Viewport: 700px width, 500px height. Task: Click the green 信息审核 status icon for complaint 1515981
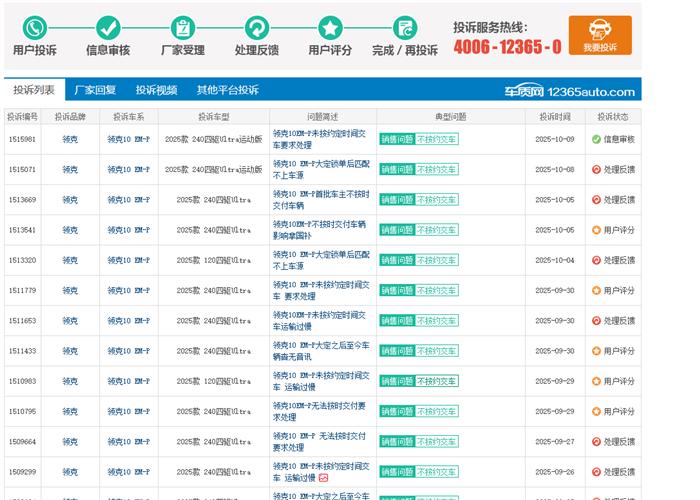tap(596, 140)
